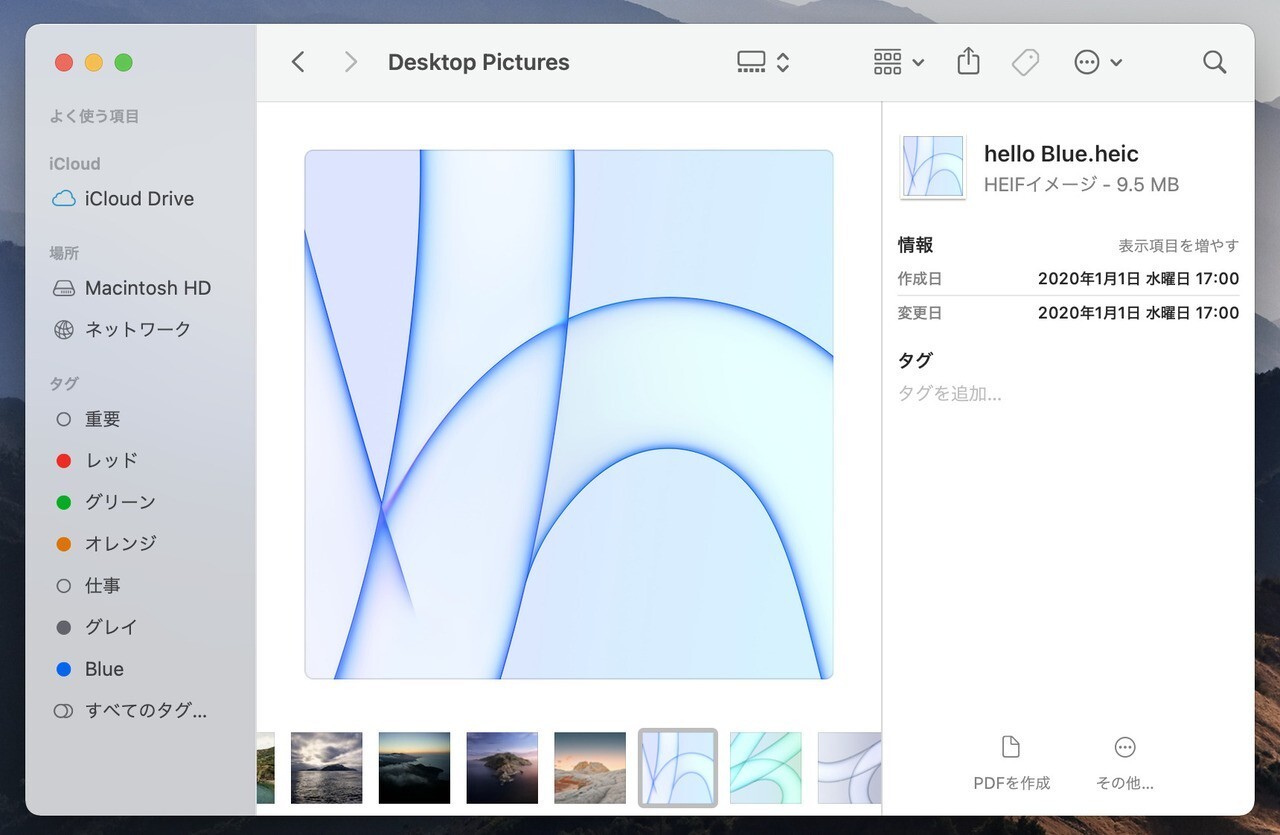The width and height of the screenshot is (1280, 835).
Task: Select the grey hello thumbnail
Action: [849, 768]
